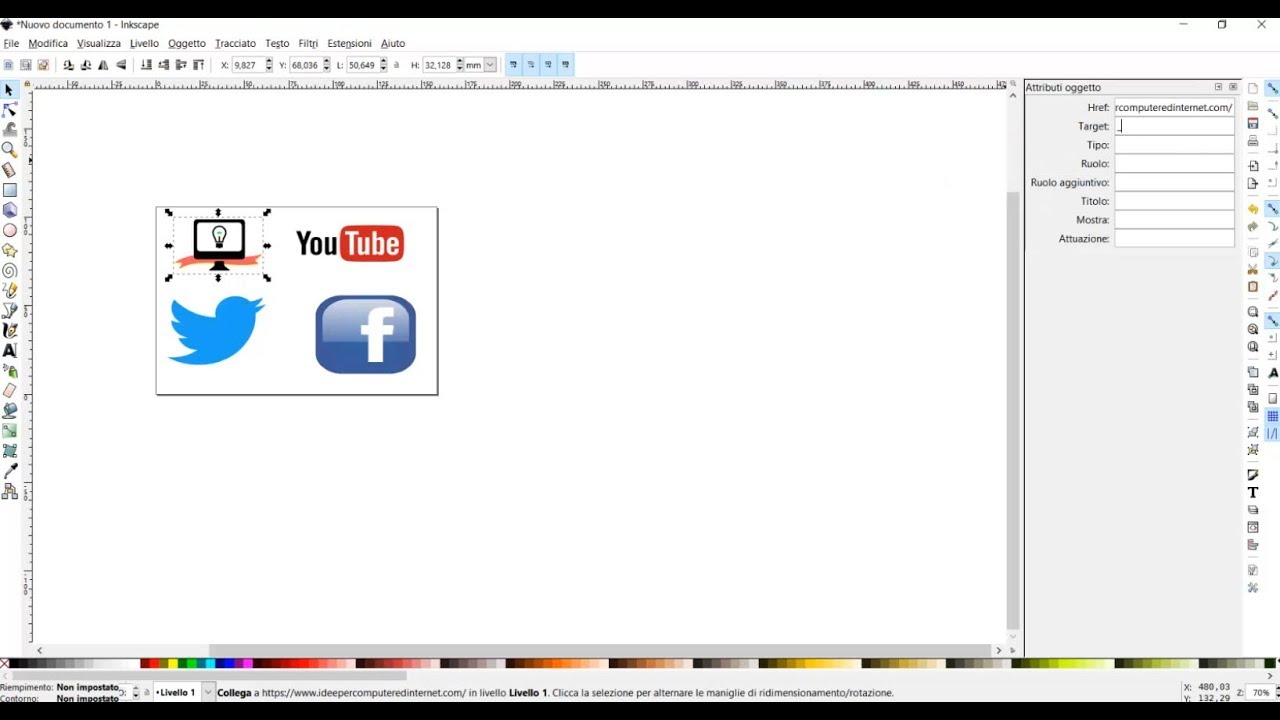Screen dimensions: 1280x720
Task: Toggle lock width and height ratio
Action: (396, 65)
